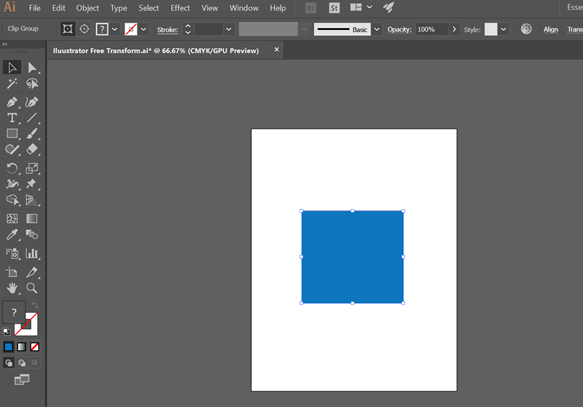Switch to Gradient fill mode
Image resolution: width=583 pixels, height=407 pixels.
[x=22, y=347]
